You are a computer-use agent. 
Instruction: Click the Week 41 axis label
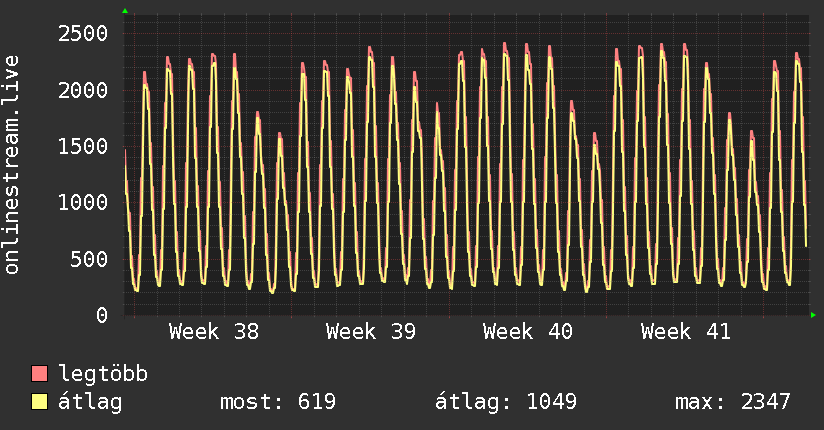(686, 332)
